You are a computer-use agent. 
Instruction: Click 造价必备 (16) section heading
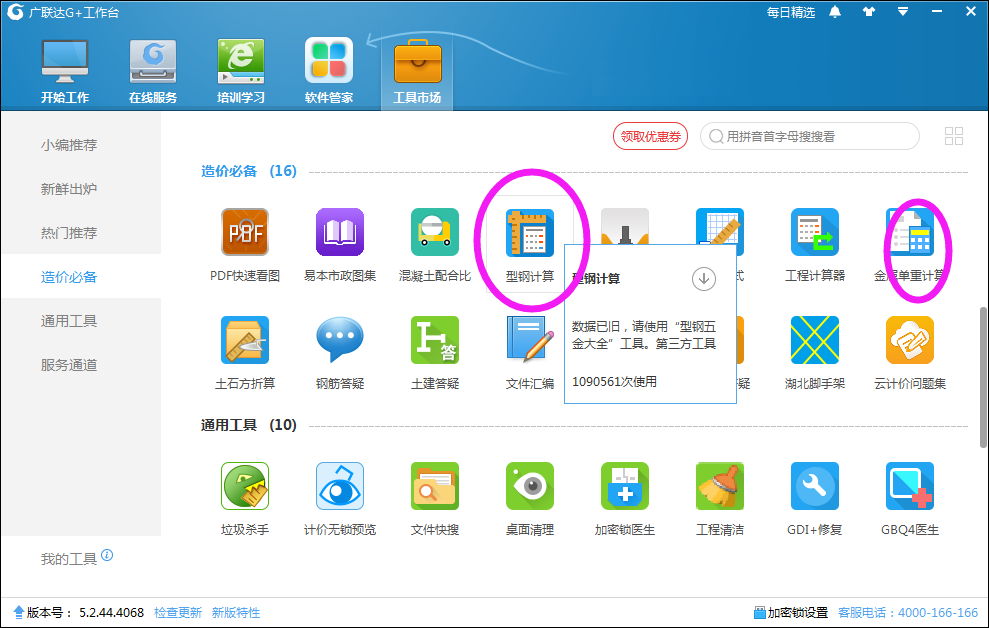249,172
